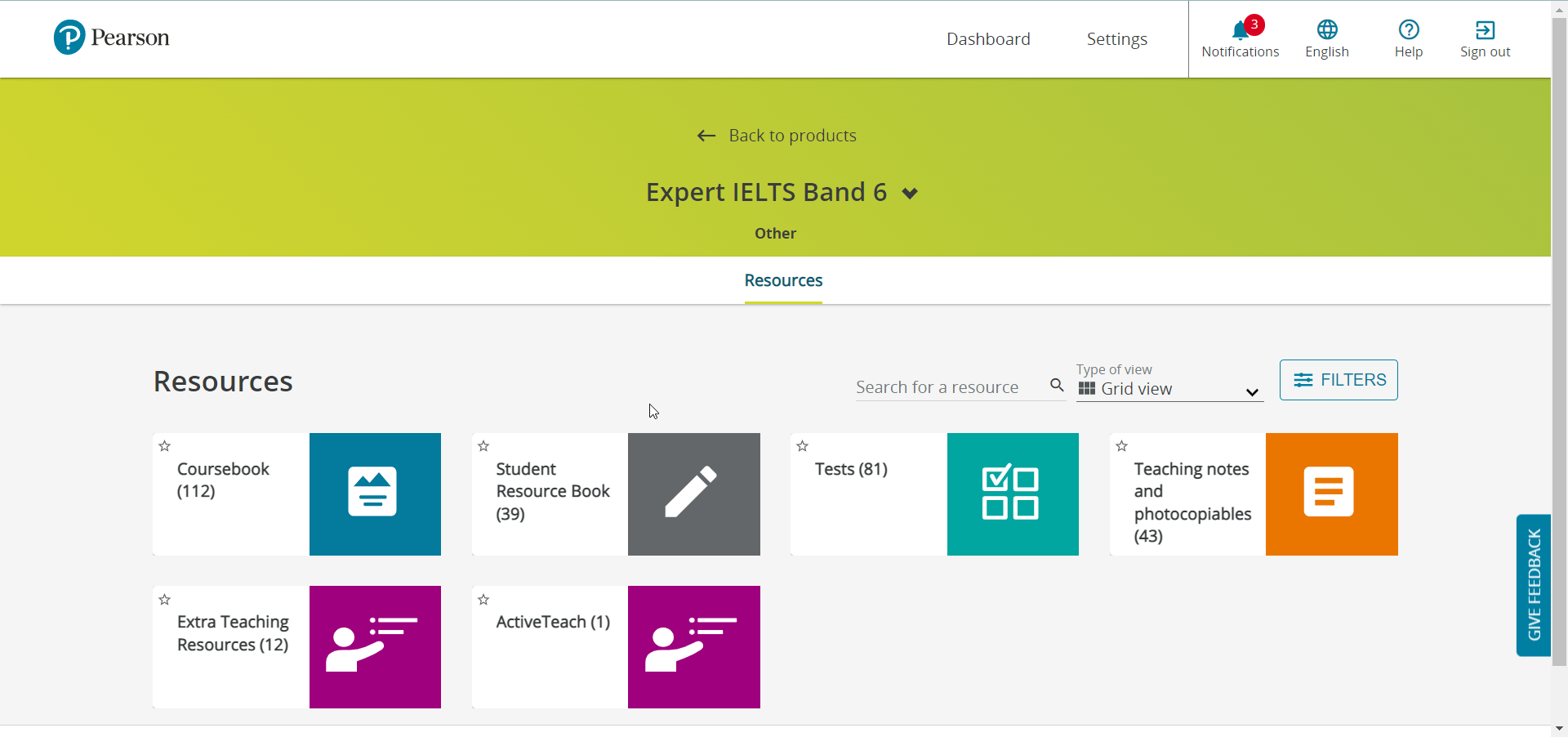Click the Pearson logo
1568x737 pixels.
coord(111,36)
